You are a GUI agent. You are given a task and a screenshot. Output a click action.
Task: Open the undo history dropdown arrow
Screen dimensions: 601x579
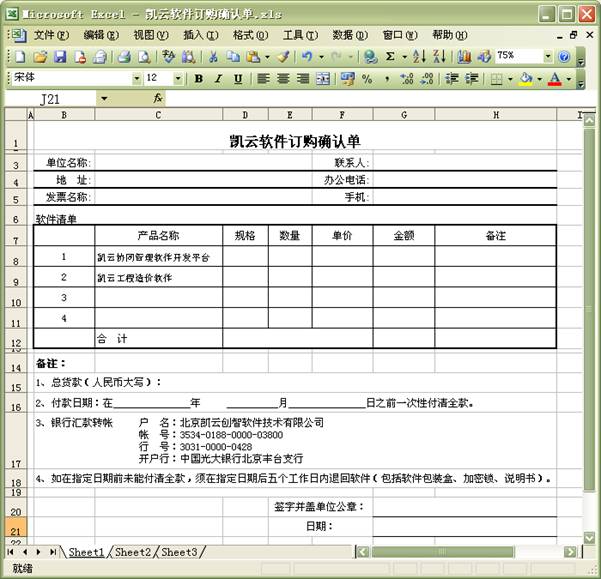pyautogui.click(x=321, y=57)
